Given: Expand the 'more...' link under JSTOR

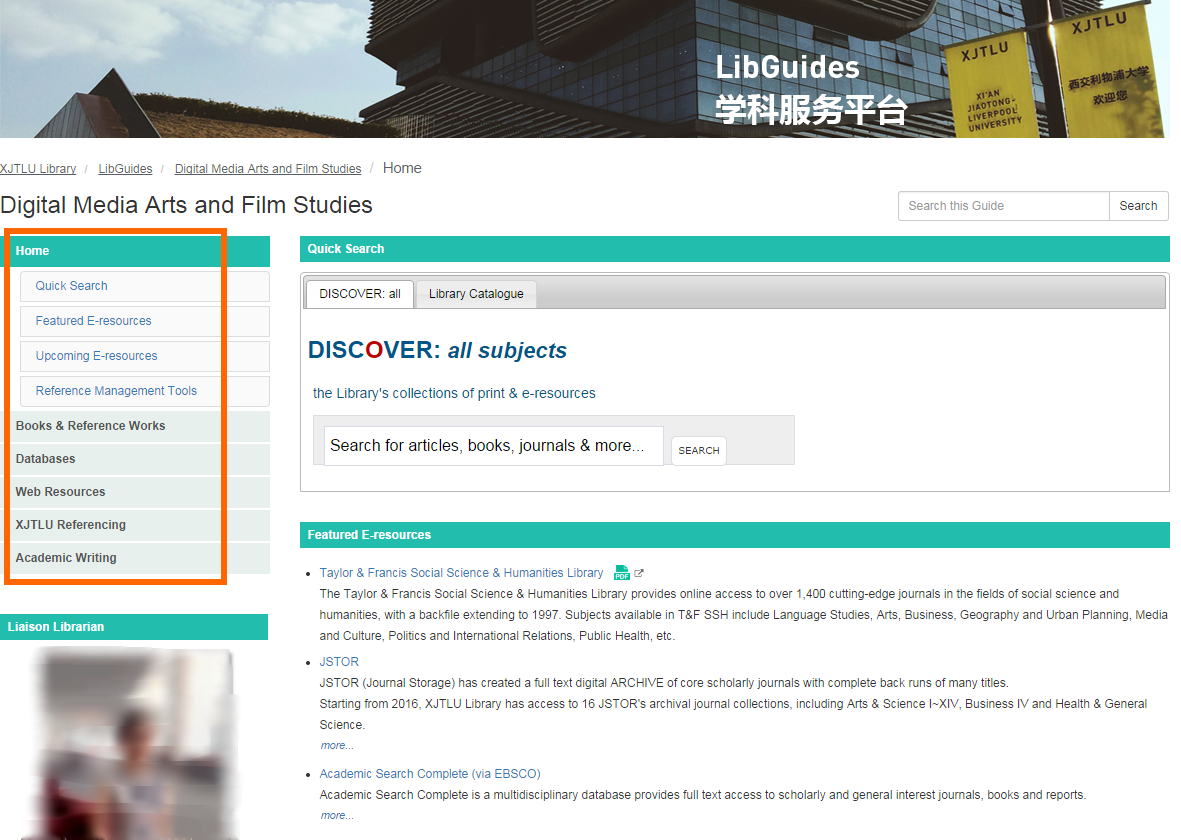Looking at the screenshot, I should (x=337, y=745).
